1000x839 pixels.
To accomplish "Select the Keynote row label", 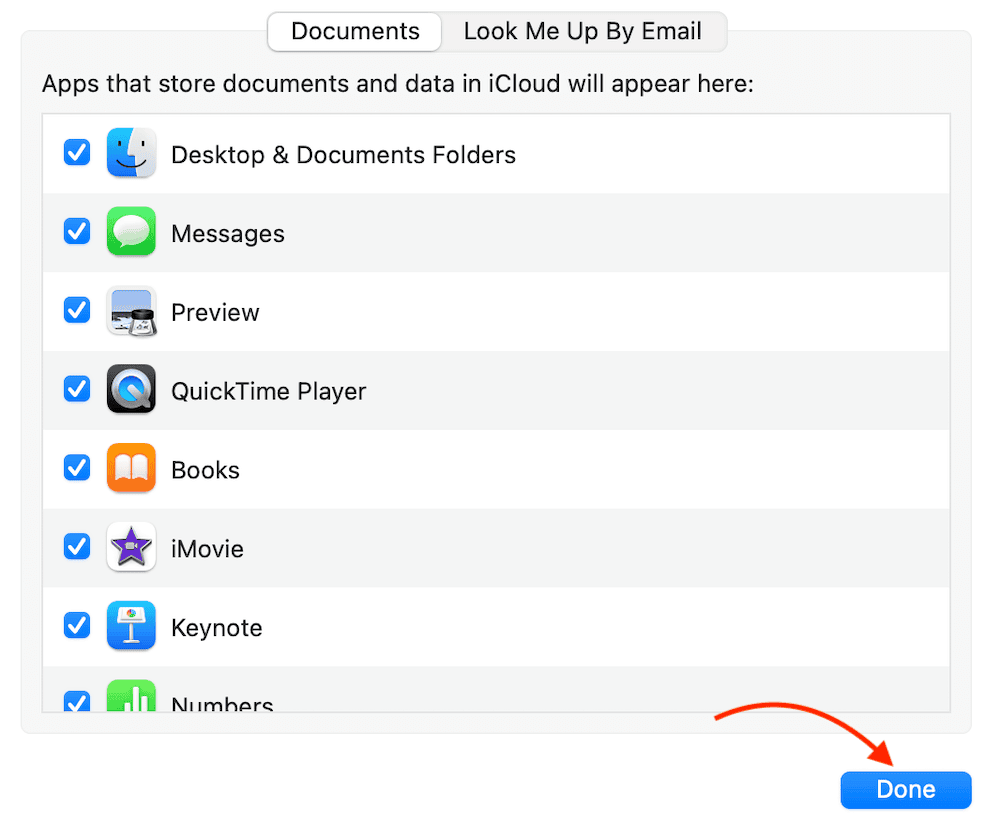I will [216, 628].
